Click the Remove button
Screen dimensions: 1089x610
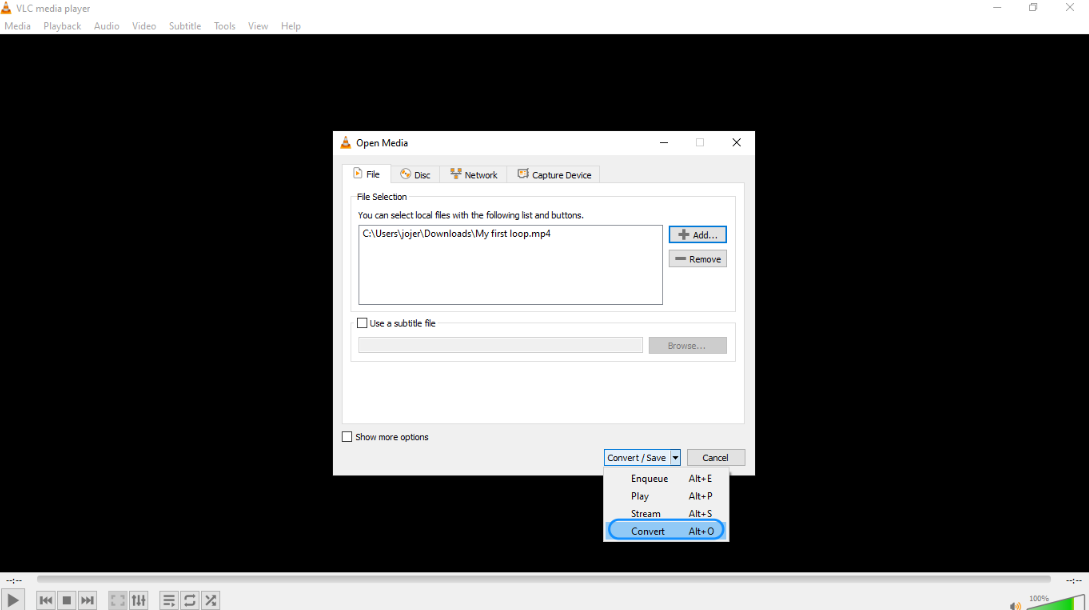pyautogui.click(x=697, y=259)
